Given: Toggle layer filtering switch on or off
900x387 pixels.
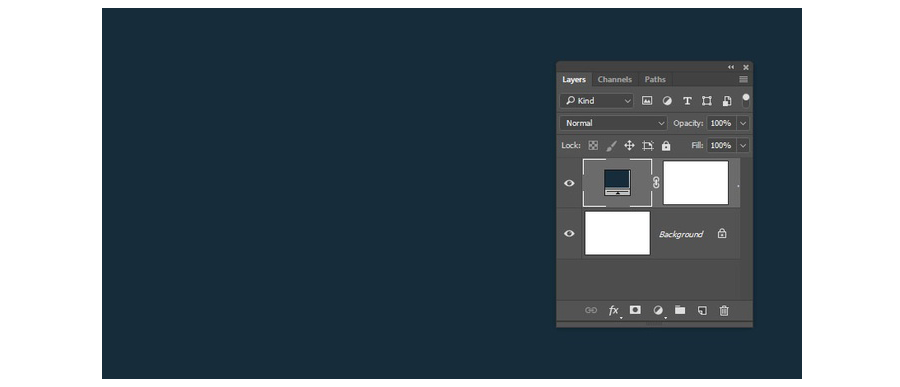Looking at the screenshot, I should point(746,100).
